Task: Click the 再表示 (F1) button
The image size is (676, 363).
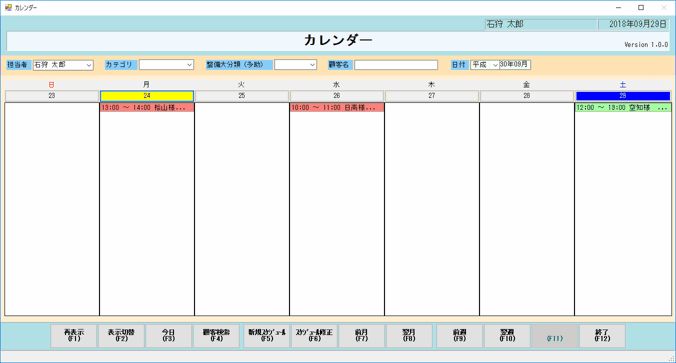Action: (74, 336)
